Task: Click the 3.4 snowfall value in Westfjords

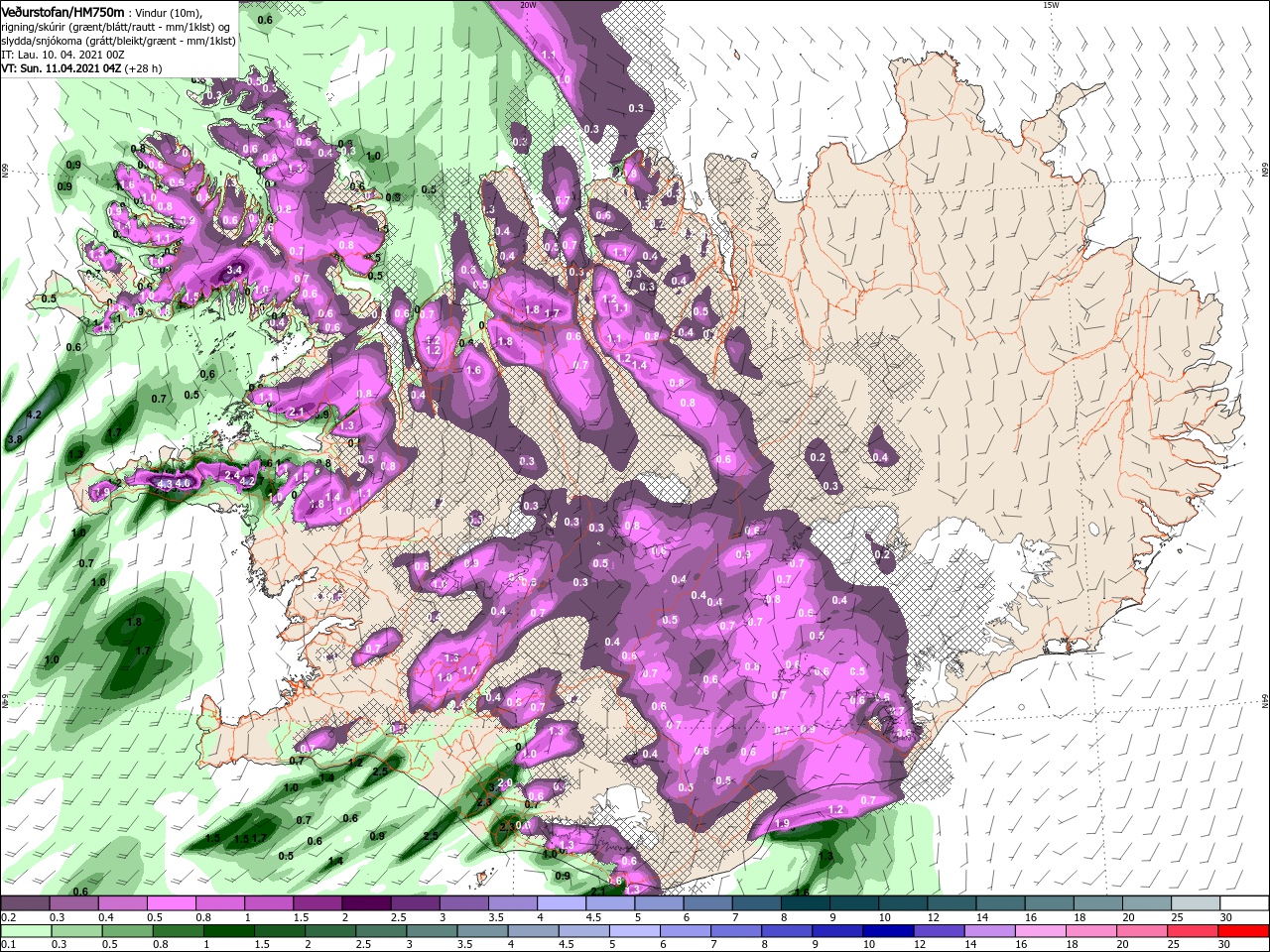Action: (x=234, y=270)
